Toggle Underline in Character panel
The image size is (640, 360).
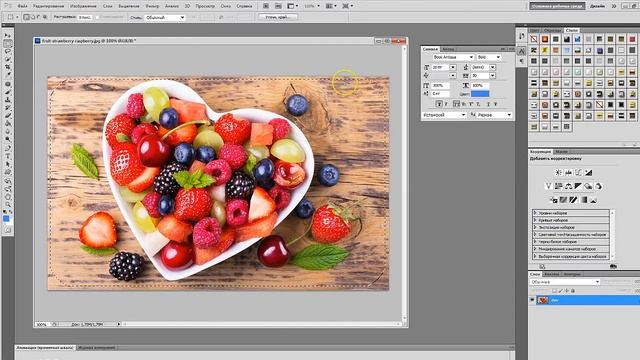(x=488, y=104)
